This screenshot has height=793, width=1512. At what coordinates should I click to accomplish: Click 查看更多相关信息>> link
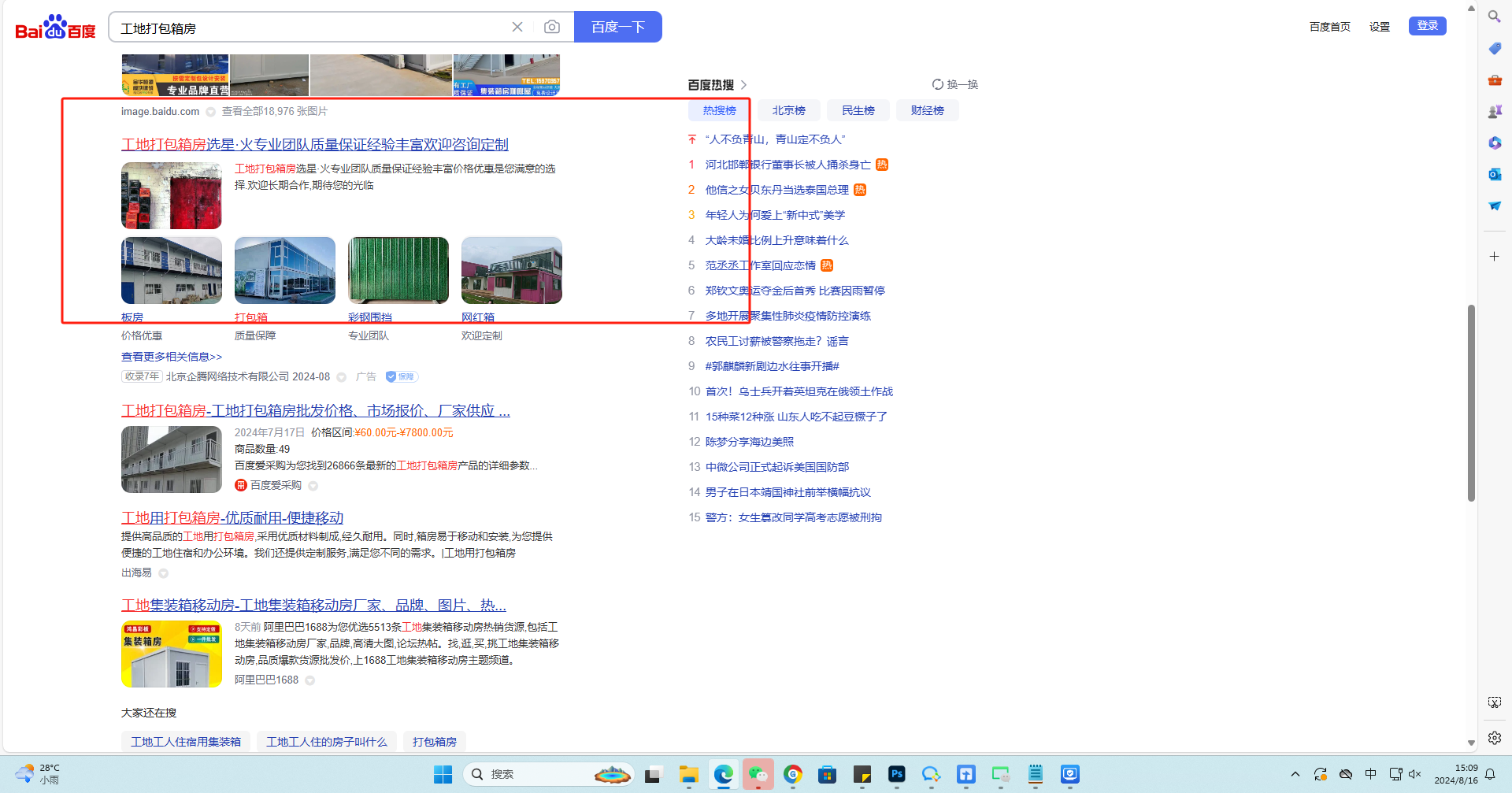172,357
